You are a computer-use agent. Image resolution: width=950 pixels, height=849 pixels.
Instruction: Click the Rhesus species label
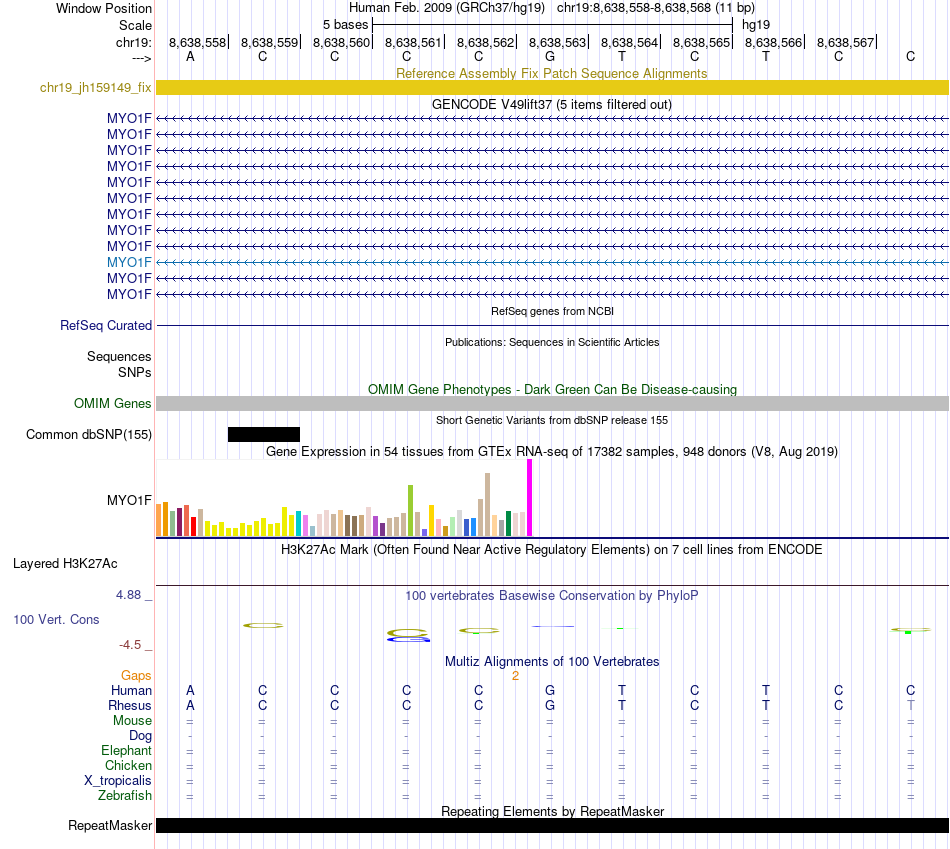[130, 705]
